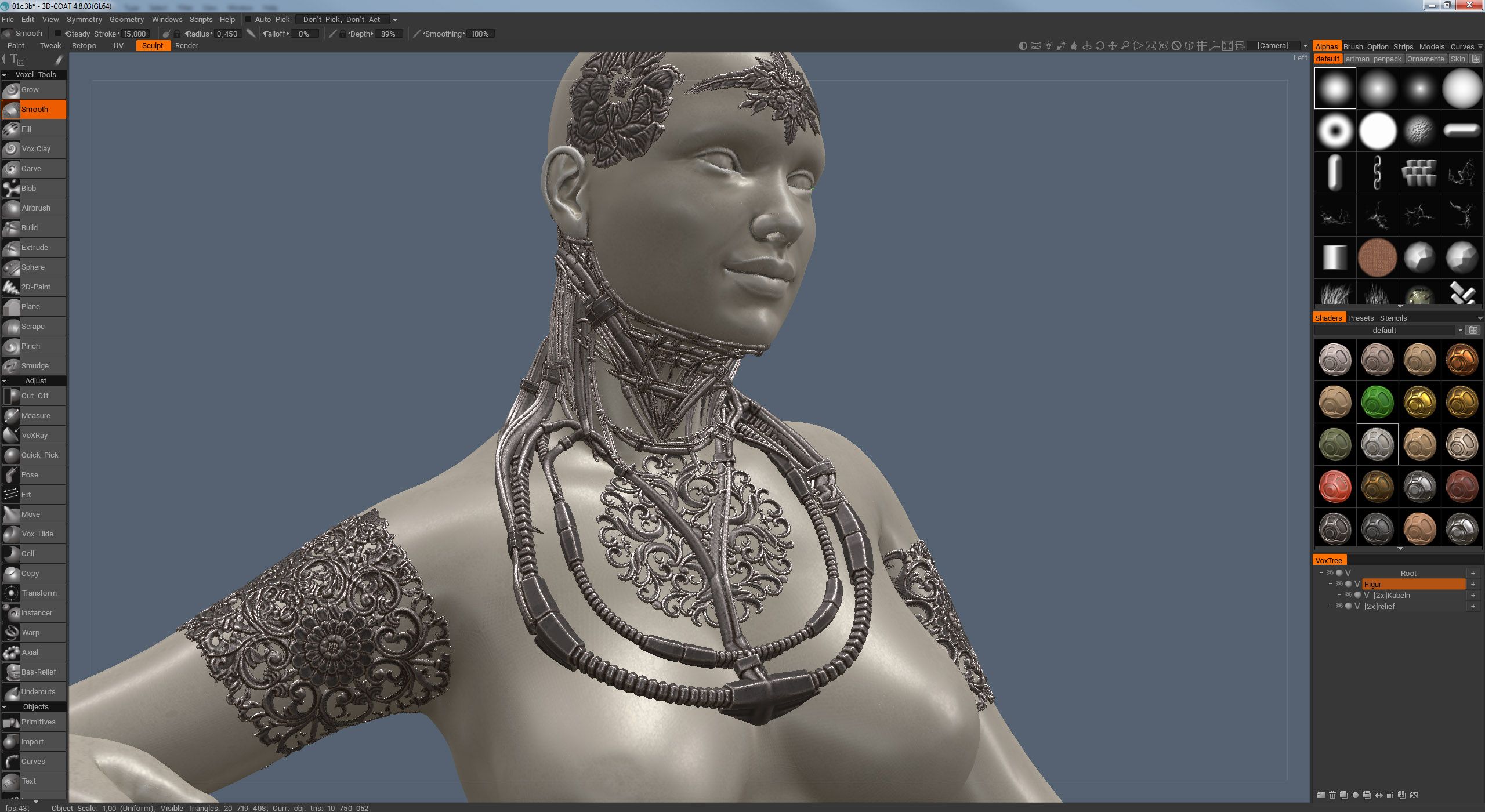The width and height of the screenshot is (1485, 812).
Task: Select the Measure tool
Action: point(34,416)
